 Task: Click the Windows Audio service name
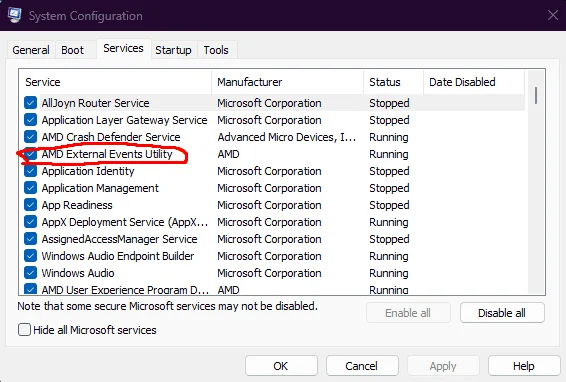pos(78,273)
